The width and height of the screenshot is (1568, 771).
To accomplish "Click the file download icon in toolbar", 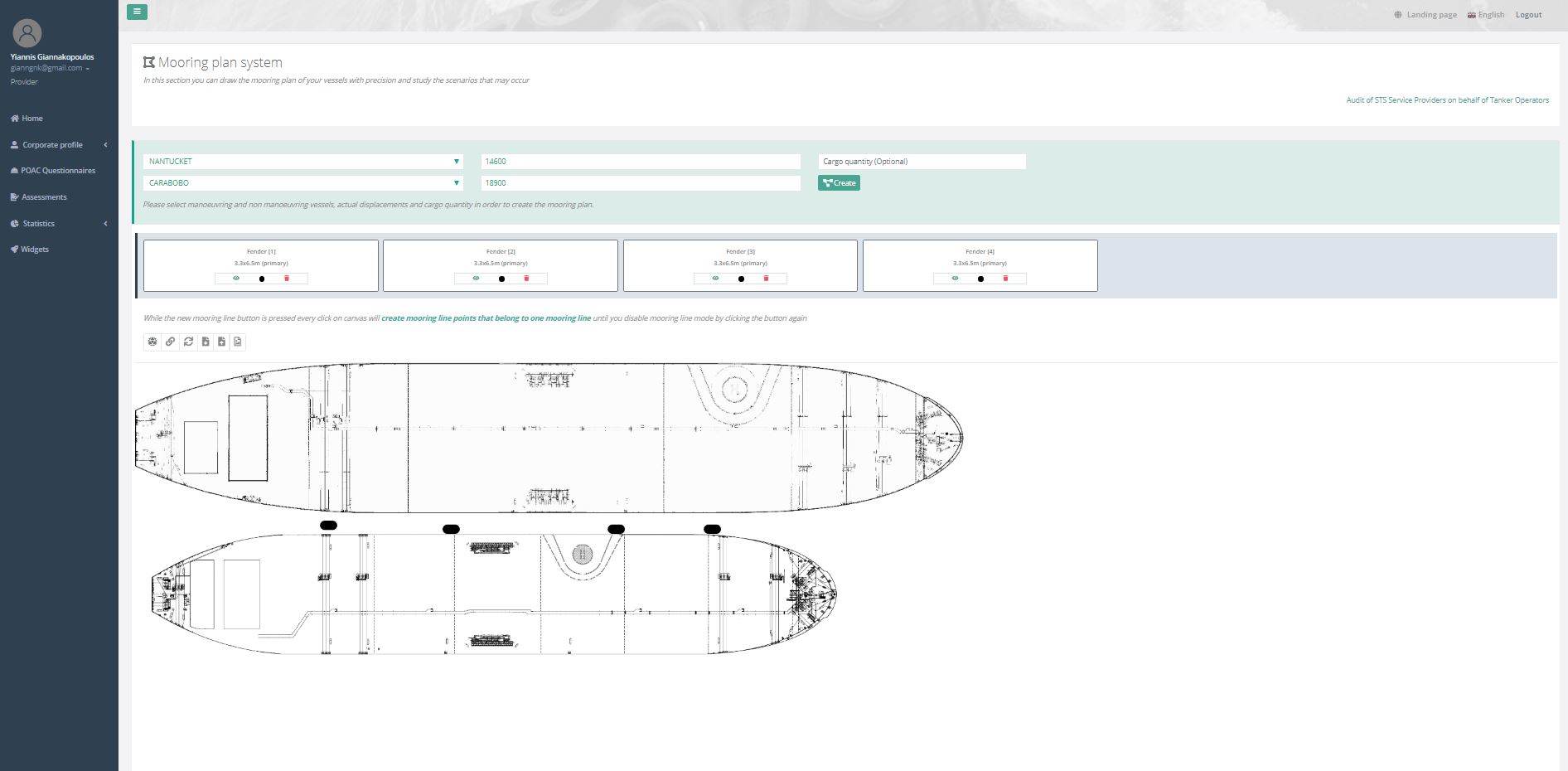I will [205, 342].
